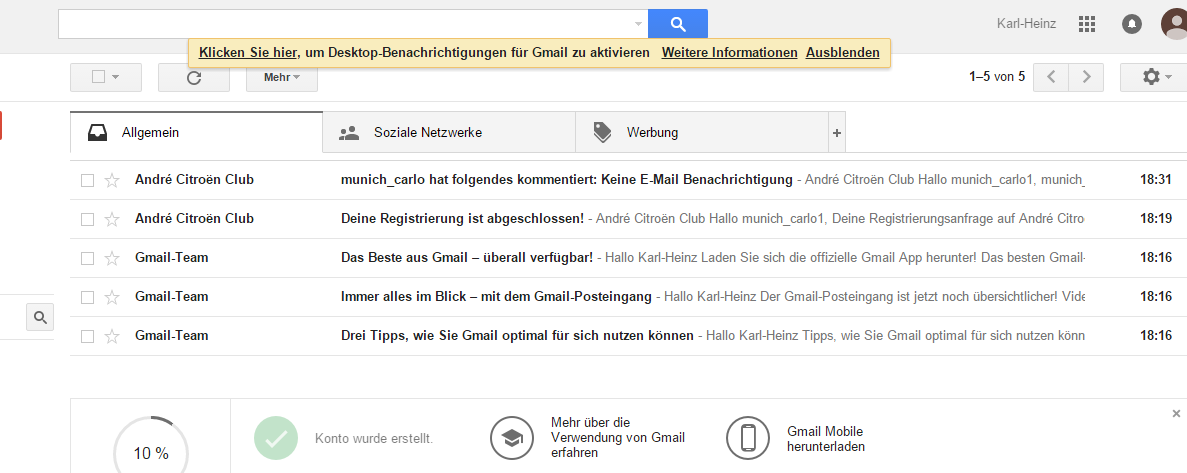Viewport: 1187px width, 473px height.
Task: Add a new inbox tab with plus
Action: click(x=837, y=132)
